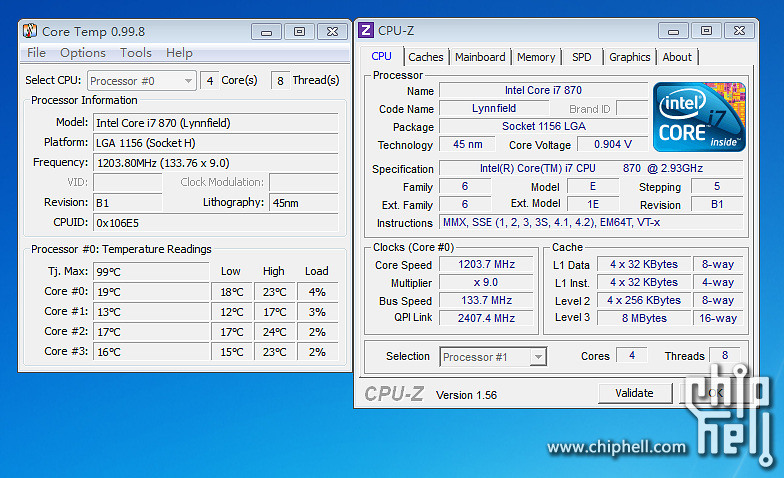Click the Package value Socket 1156 LGA

point(543,126)
